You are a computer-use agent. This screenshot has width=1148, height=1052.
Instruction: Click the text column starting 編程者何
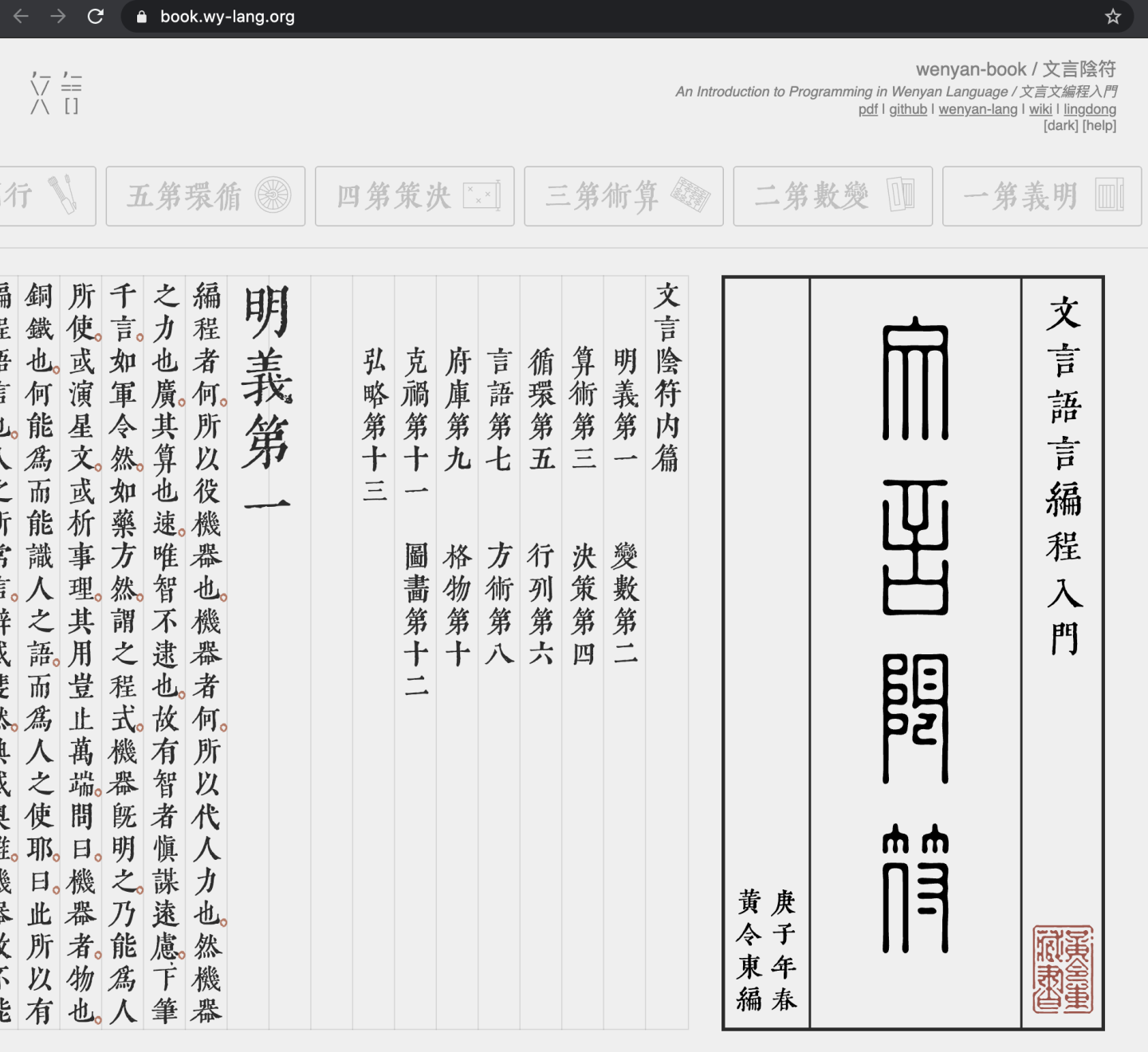(206, 654)
